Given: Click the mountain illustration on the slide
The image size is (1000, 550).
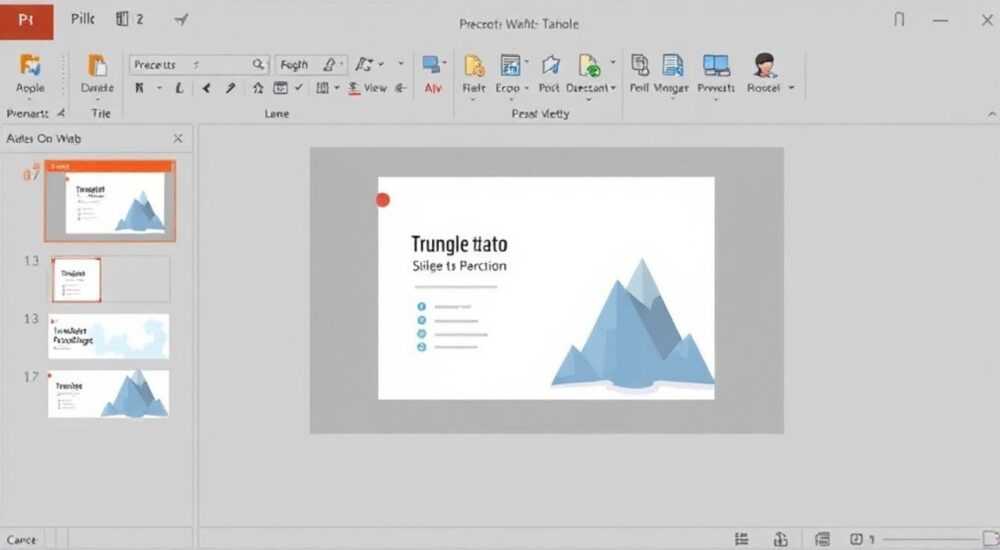Looking at the screenshot, I should pos(633,325).
